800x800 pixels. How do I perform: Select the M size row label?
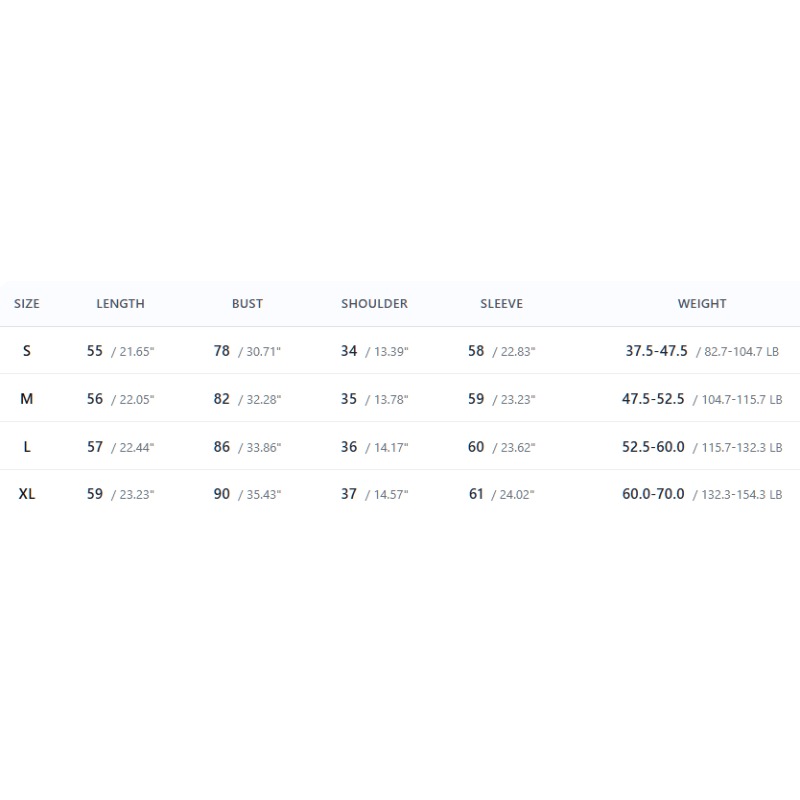[27, 398]
